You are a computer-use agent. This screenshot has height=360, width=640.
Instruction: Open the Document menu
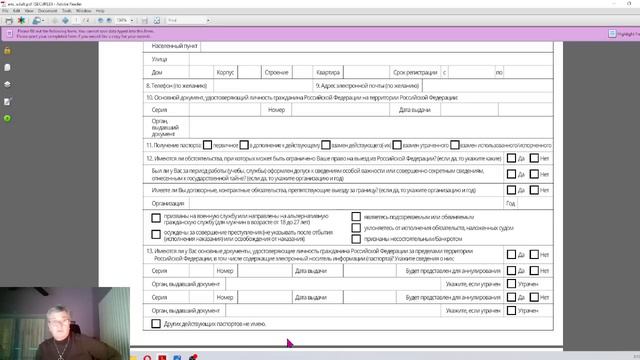coord(48,11)
